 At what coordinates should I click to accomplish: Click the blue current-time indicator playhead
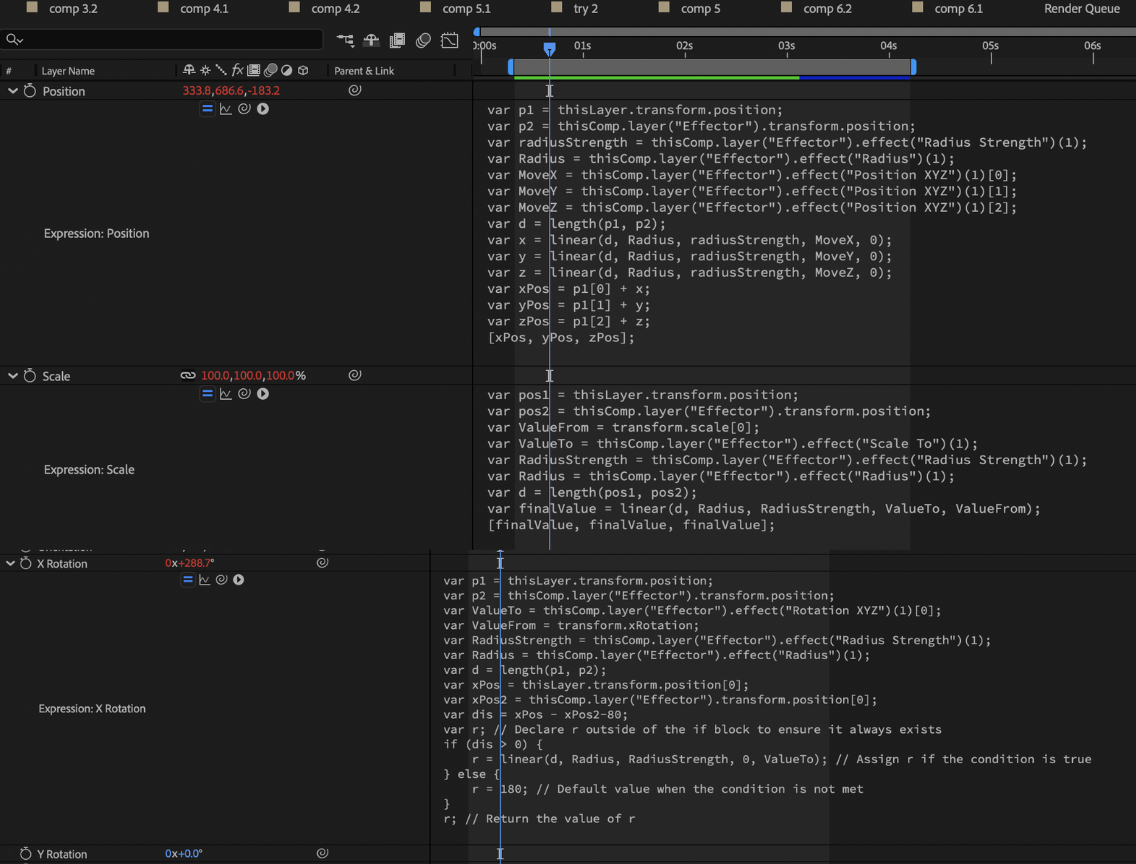[549, 47]
